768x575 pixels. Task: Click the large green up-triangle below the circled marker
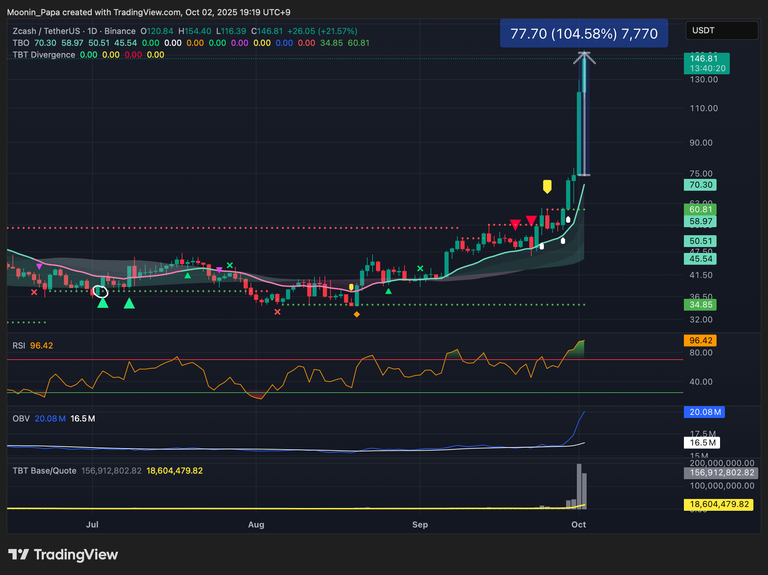(102, 301)
